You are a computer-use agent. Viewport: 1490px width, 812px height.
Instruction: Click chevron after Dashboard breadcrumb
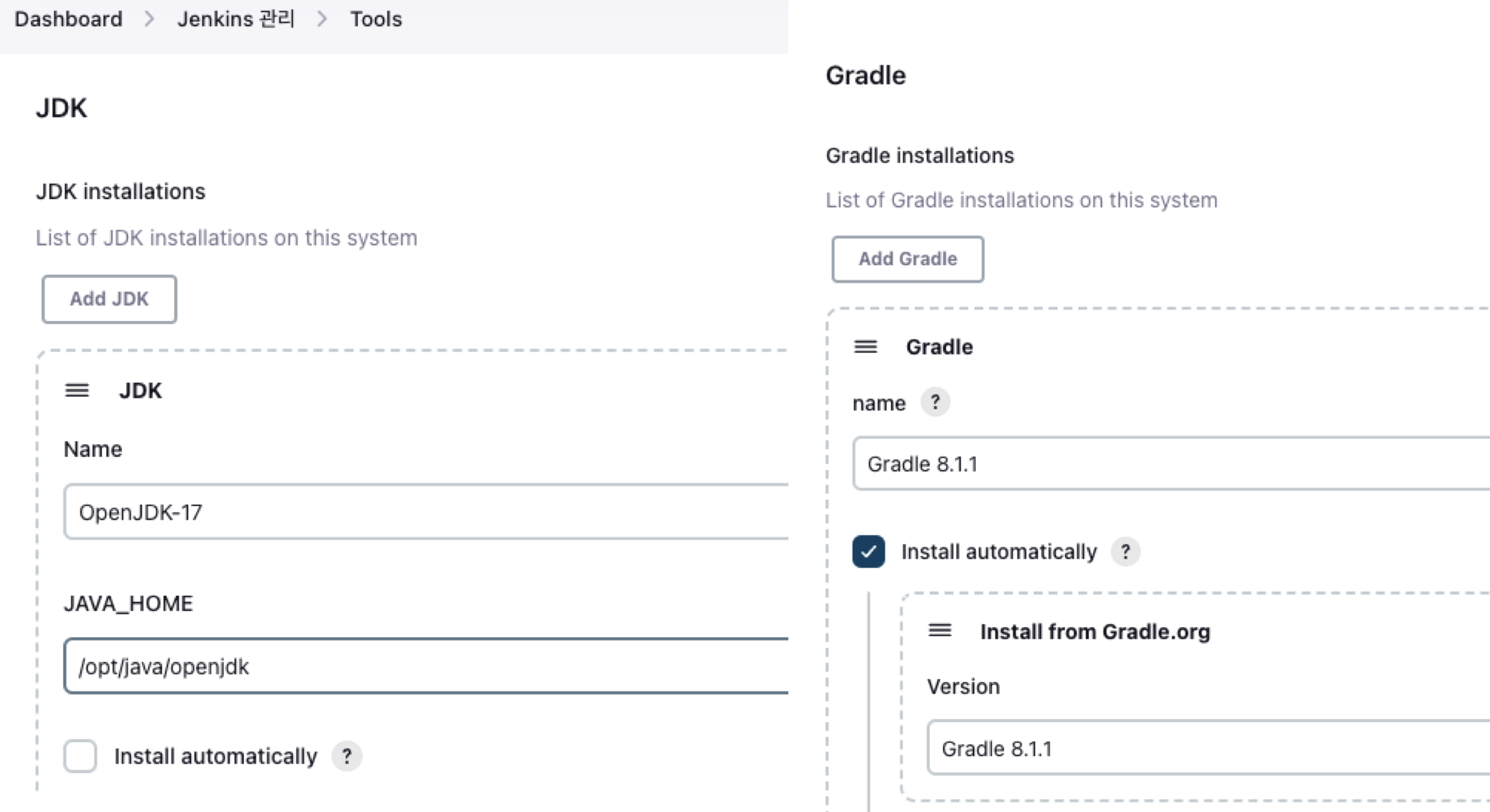point(149,19)
